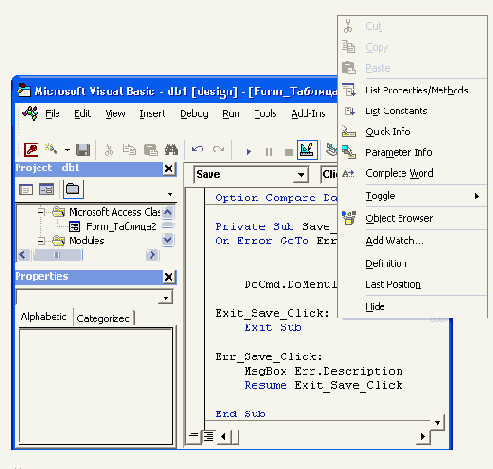493x469 pixels.
Task: Click project tree left scroll arrow
Action: tap(23, 255)
